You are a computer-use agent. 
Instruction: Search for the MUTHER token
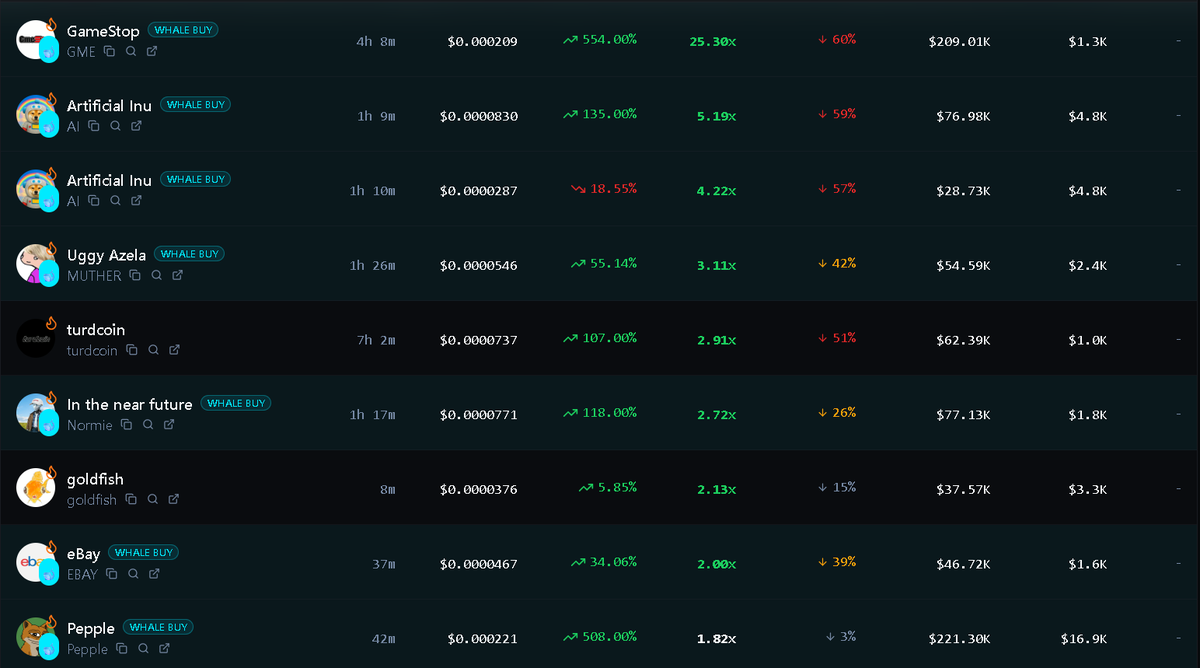pyautogui.click(x=157, y=275)
